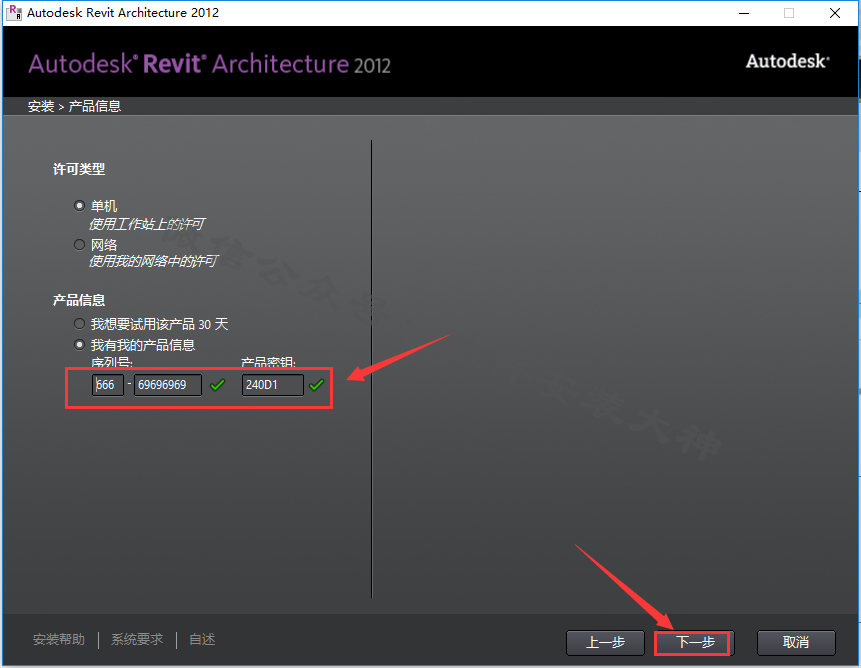This screenshot has height=668, width=861.
Task: Click the 使用我的网络中的许可 description text
Action: point(154,261)
